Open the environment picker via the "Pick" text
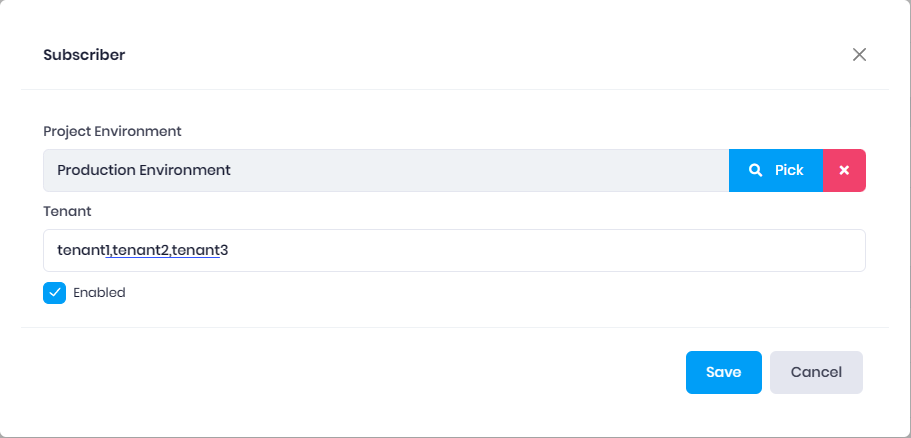This screenshot has width=911, height=438. pyautogui.click(x=789, y=170)
